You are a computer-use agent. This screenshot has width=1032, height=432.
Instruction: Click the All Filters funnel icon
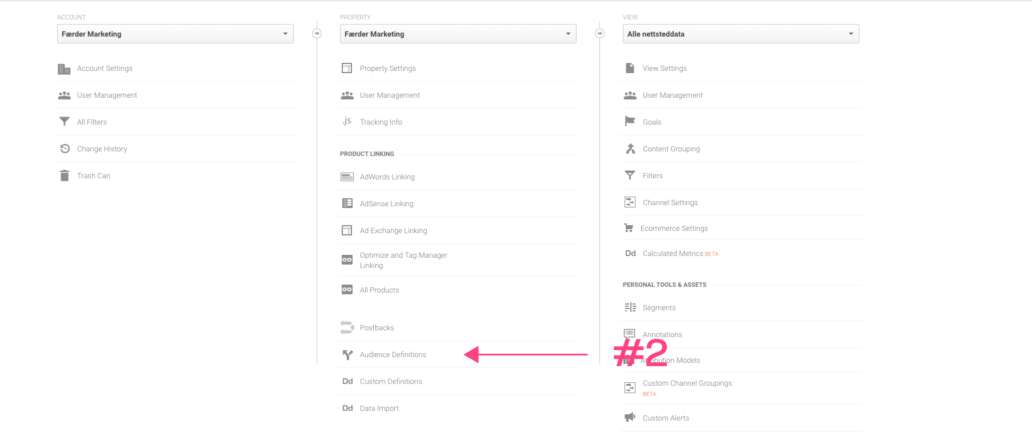pyautogui.click(x=64, y=122)
